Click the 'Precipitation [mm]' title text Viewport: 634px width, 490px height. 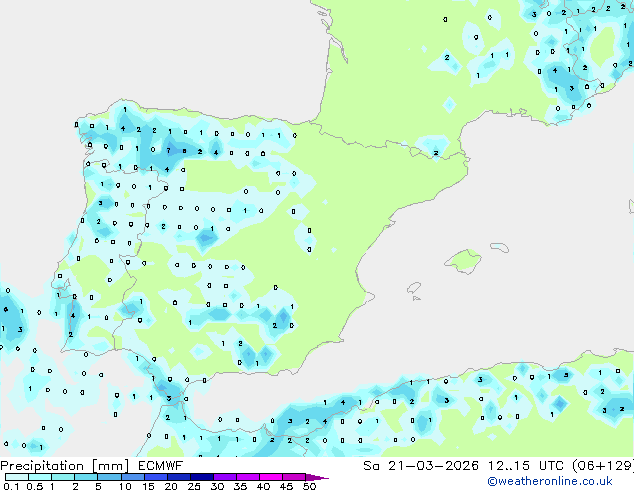(x=65, y=466)
